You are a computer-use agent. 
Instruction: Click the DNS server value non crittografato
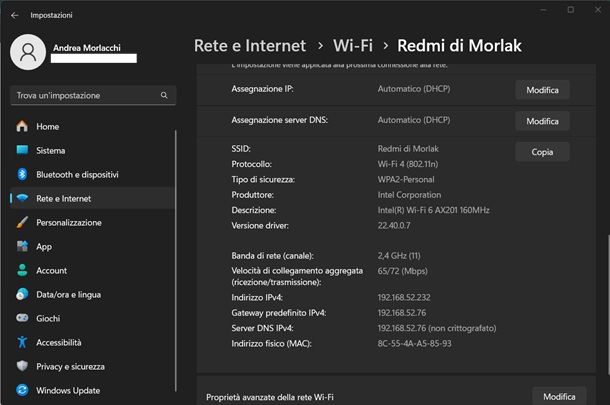point(437,328)
